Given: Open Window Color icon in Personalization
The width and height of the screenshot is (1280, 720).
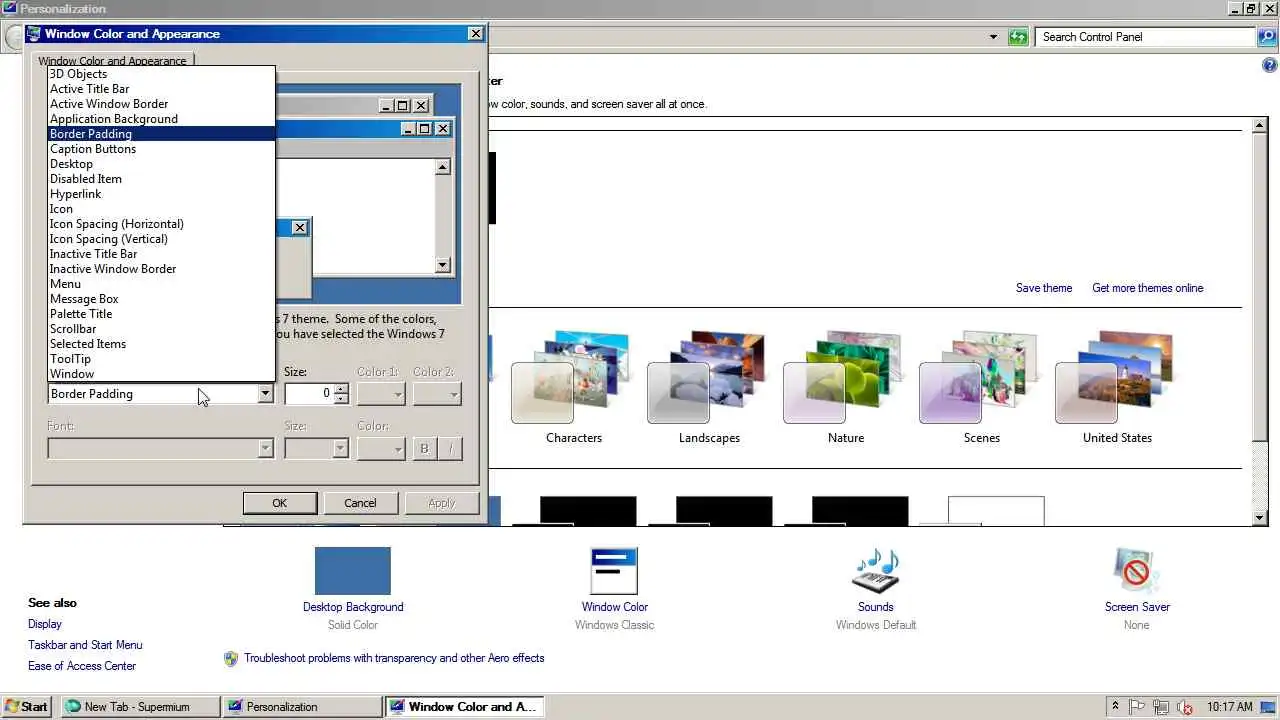Looking at the screenshot, I should pyautogui.click(x=614, y=571).
